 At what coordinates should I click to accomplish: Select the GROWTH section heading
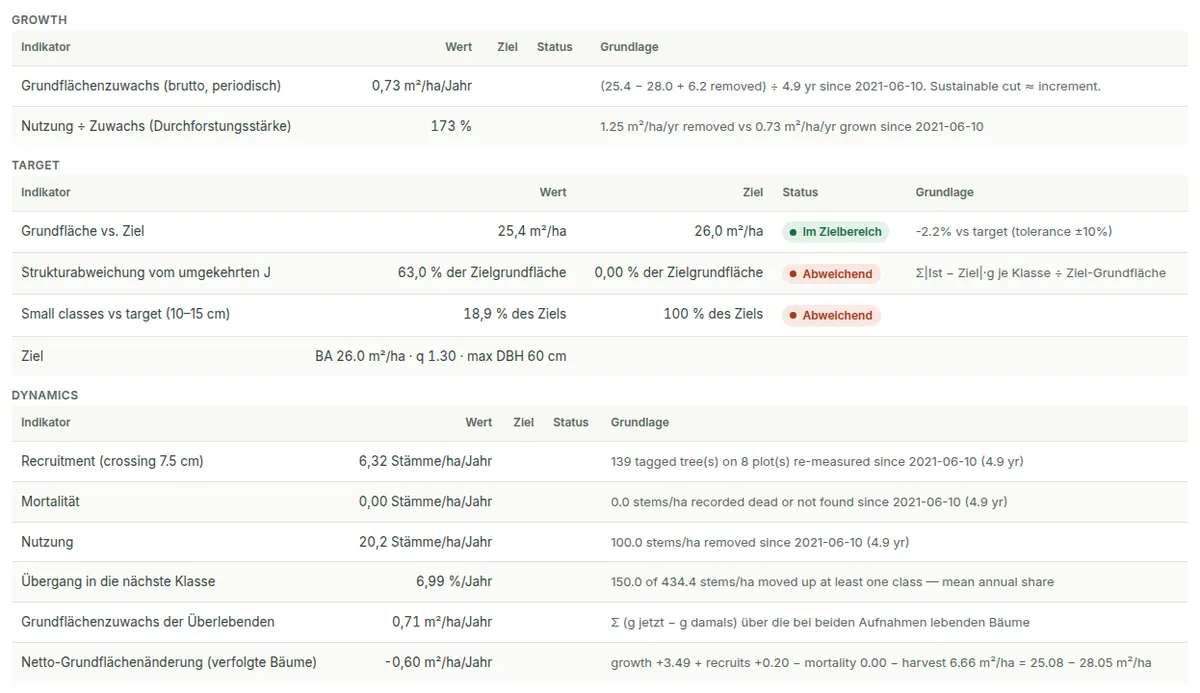coord(40,20)
